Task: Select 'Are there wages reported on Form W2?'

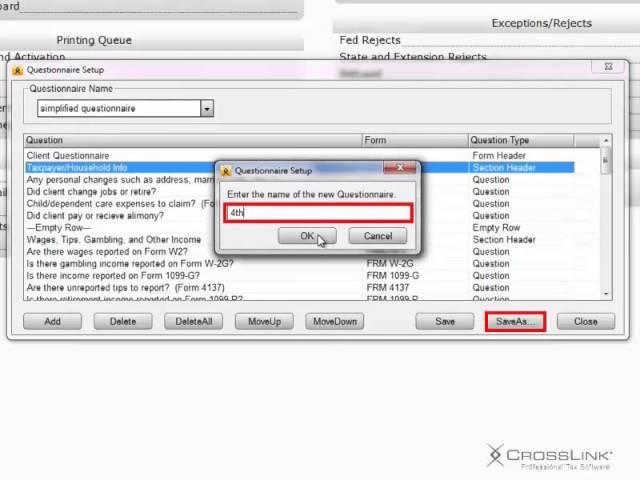Action: pos(300,251)
